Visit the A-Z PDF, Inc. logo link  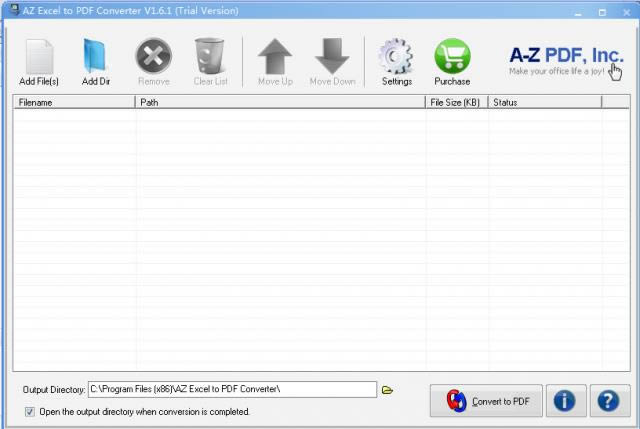coord(566,61)
